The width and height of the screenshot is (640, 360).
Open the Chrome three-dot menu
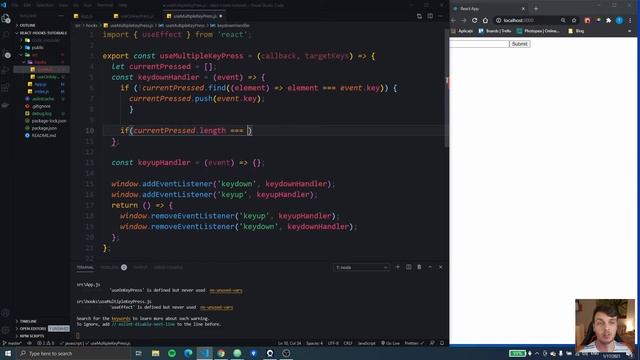coord(630,20)
